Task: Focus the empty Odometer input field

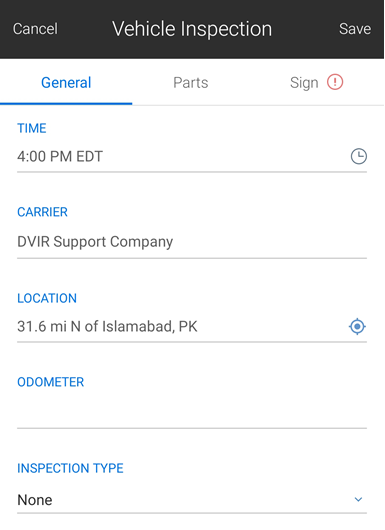Action: coord(192,412)
